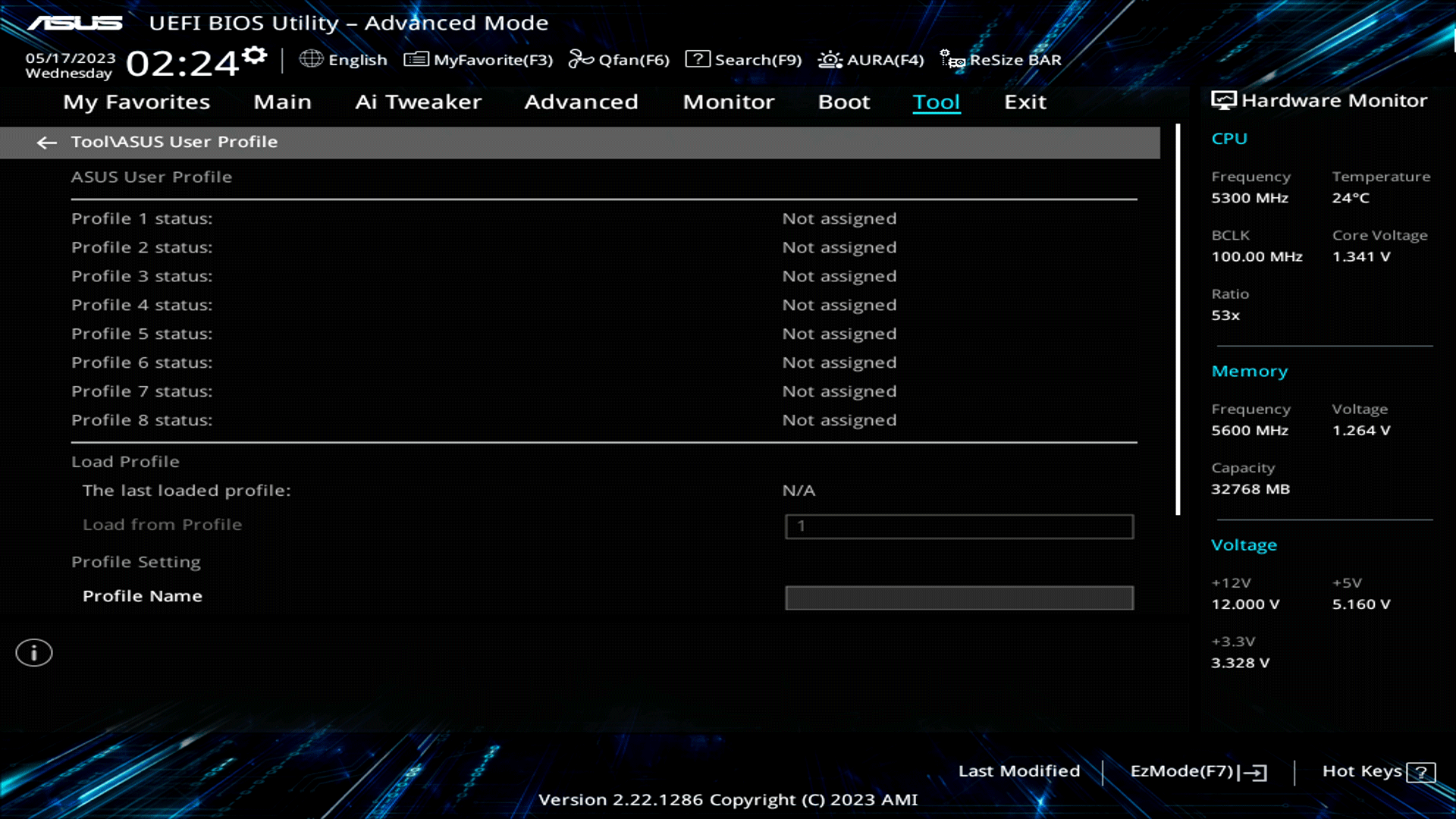Switch to the Ai Tweaker tab

tap(419, 102)
